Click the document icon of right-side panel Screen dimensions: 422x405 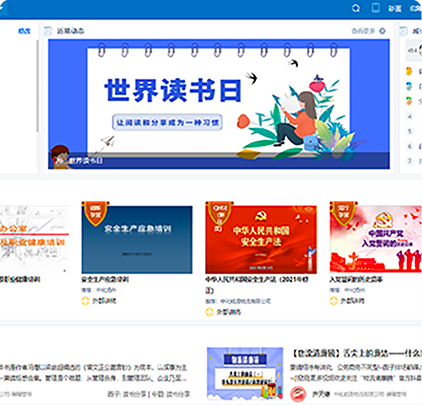(x=403, y=31)
